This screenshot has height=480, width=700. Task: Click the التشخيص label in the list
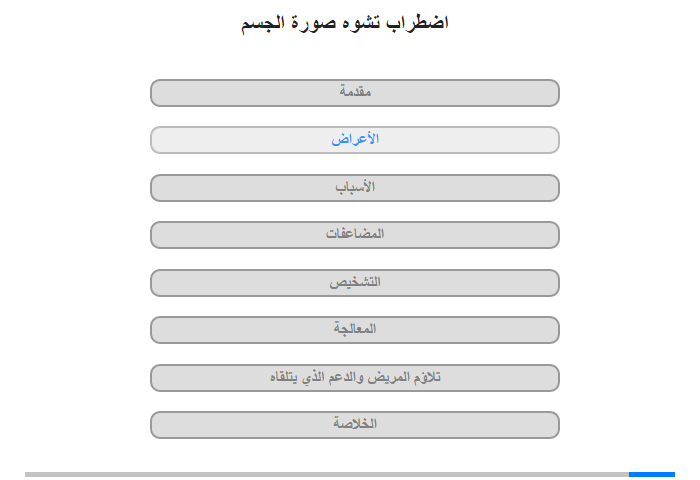pos(355,282)
